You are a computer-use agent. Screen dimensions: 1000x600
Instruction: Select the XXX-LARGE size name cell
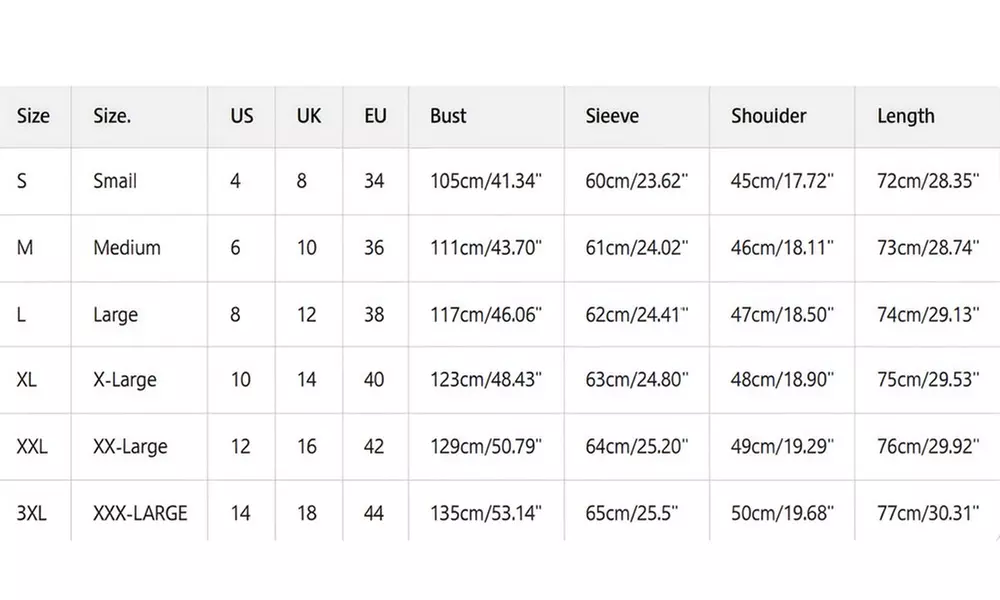(140, 513)
